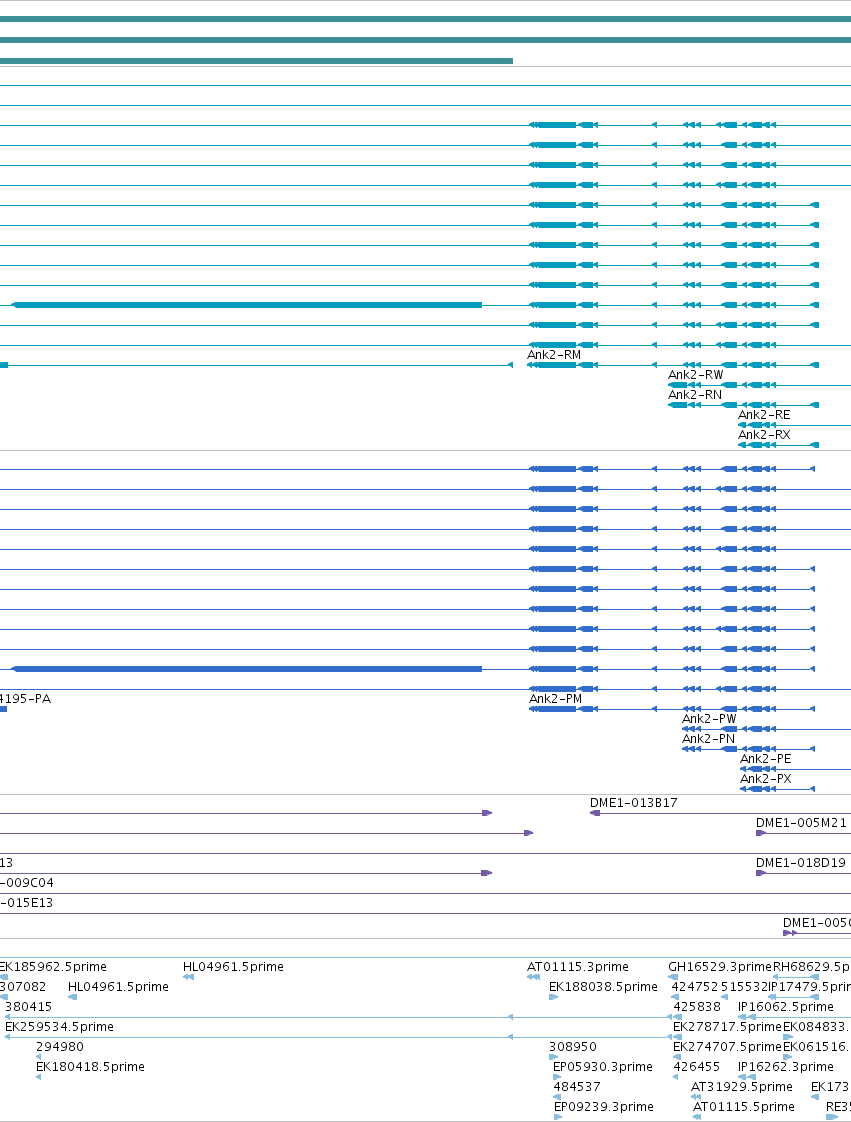The width and height of the screenshot is (851, 1122).
Task: Click the 426455 EST label
Action: click(x=696, y=1068)
